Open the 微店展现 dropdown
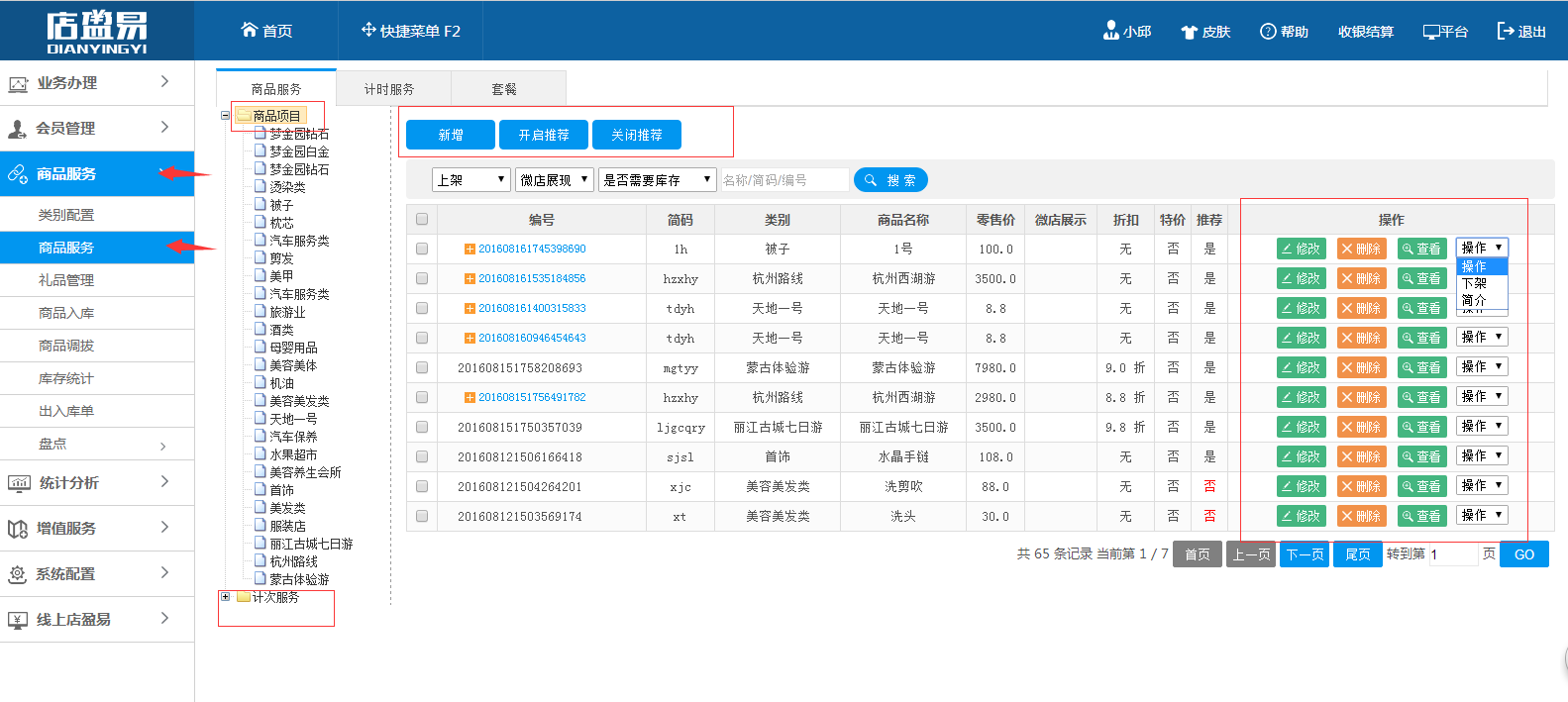This screenshot has width=1568, height=702. pyautogui.click(x=555, y=179)
